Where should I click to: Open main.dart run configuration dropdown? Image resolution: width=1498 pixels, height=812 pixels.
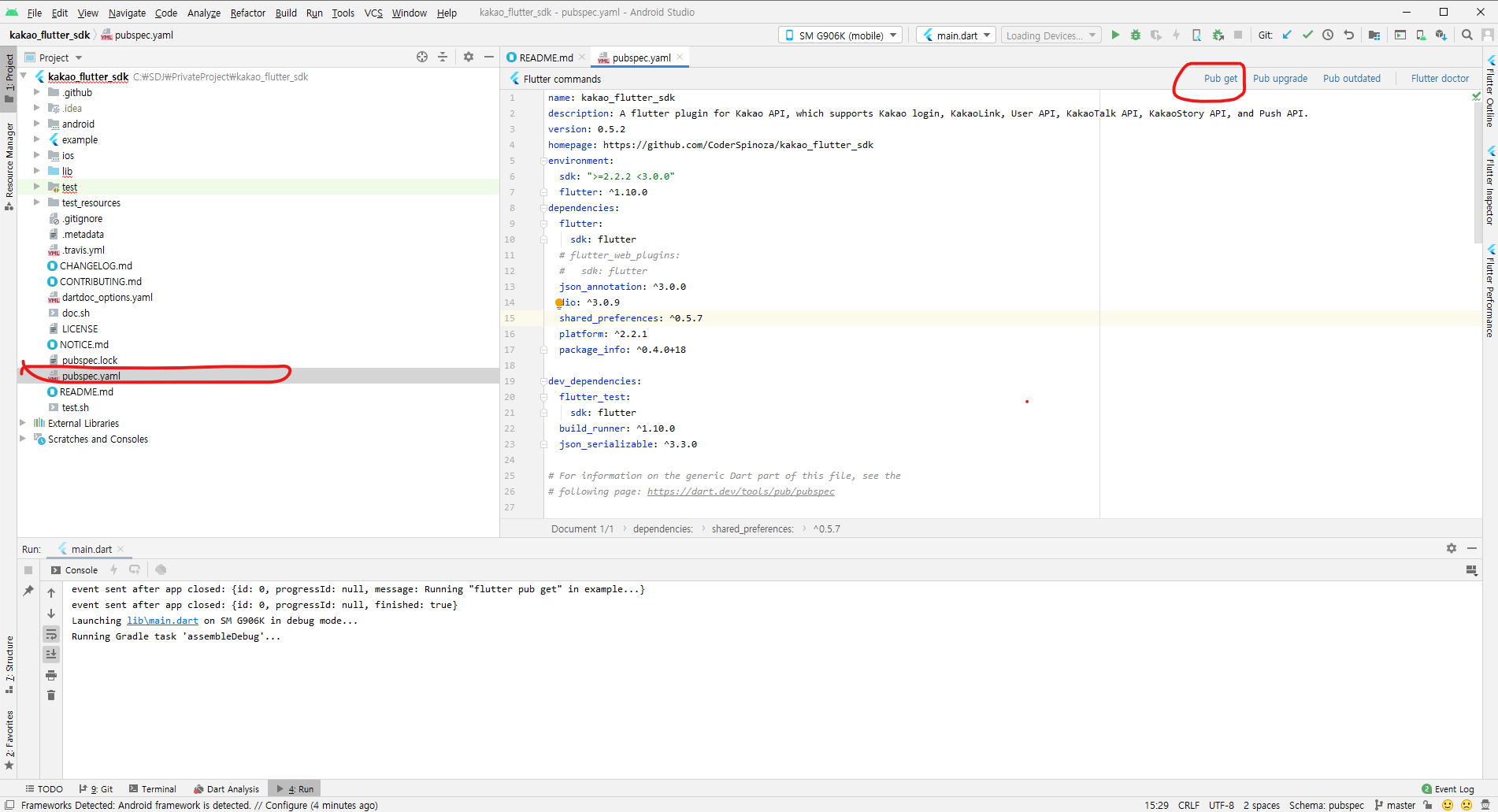956,35
